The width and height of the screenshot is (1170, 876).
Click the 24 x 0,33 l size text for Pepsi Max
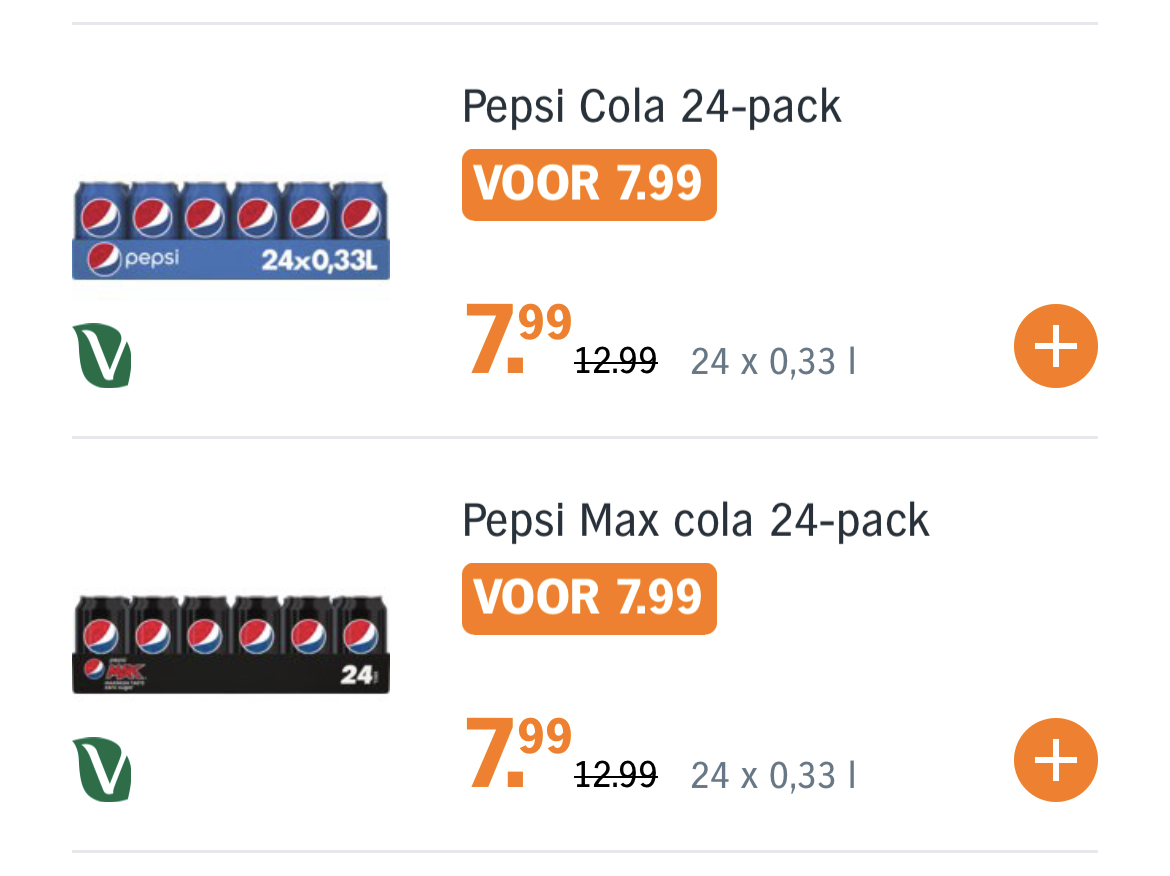click(773, 776)
